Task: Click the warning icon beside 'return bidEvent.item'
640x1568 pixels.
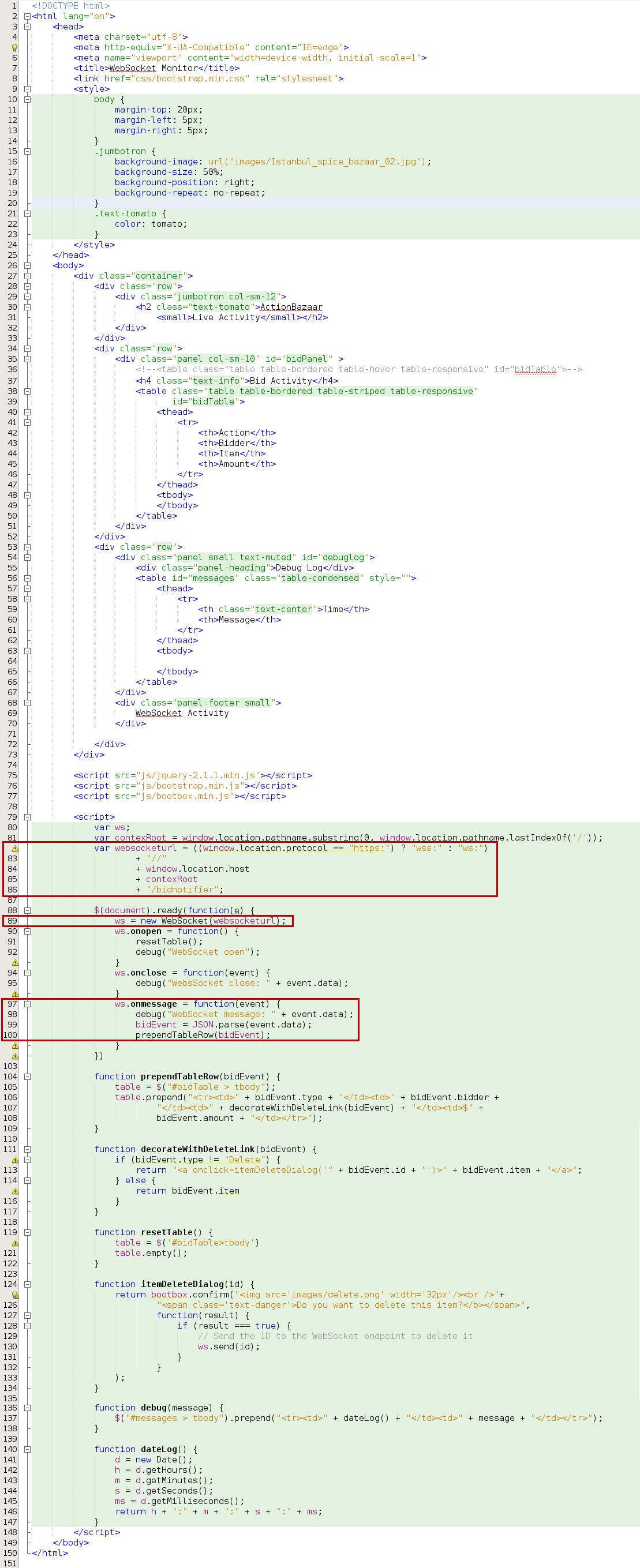Action: (x=15, y=1191)
